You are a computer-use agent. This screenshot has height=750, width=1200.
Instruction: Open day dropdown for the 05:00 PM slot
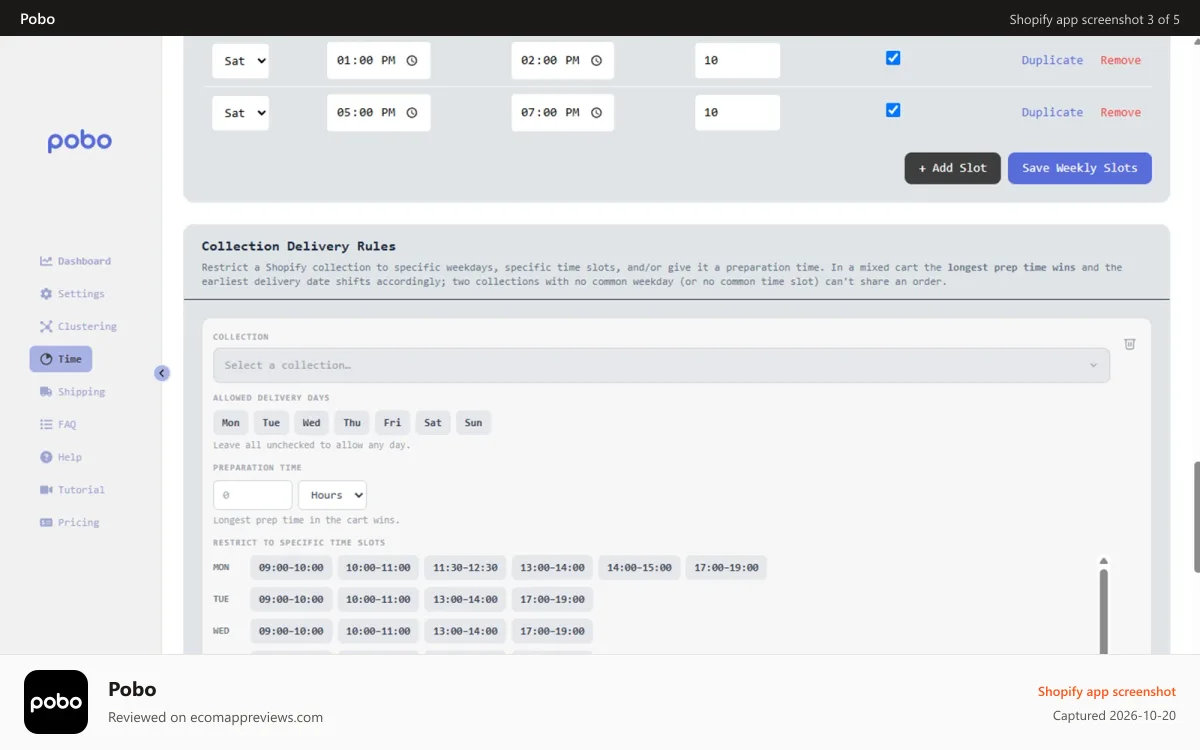(x=240, y=113)
